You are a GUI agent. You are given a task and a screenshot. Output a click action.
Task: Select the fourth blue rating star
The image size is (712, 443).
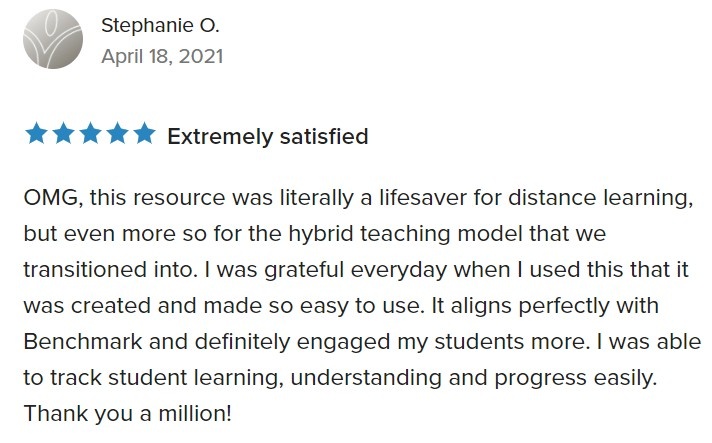tap(118, 134)
